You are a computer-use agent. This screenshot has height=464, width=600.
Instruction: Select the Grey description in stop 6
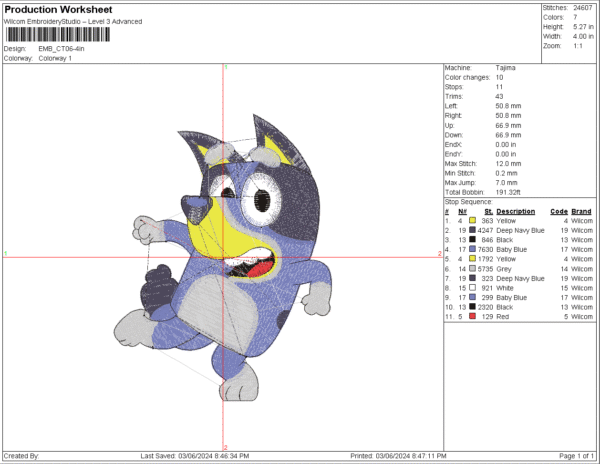click(504, 269)
